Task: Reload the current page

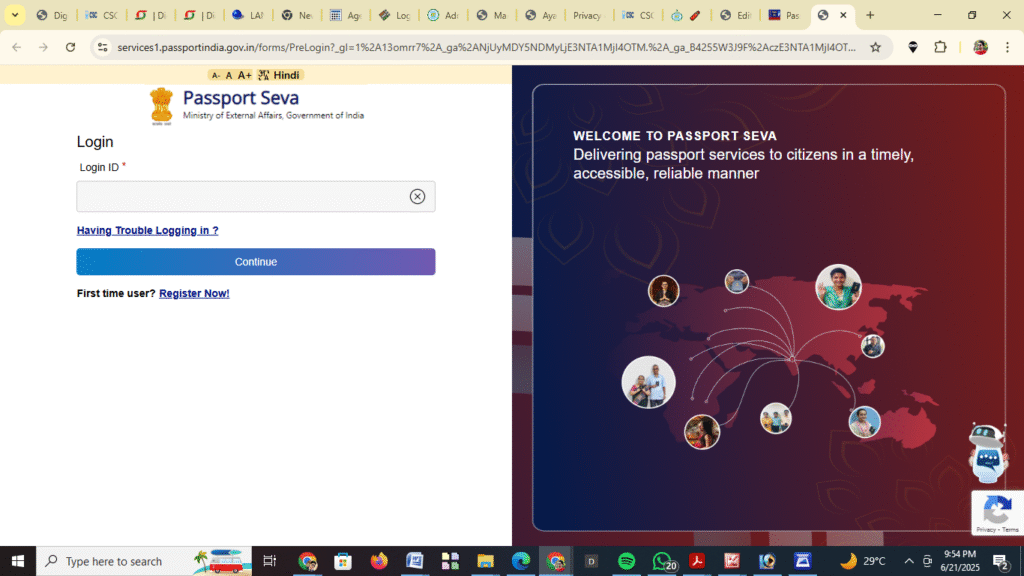Action: coord(71,47)
